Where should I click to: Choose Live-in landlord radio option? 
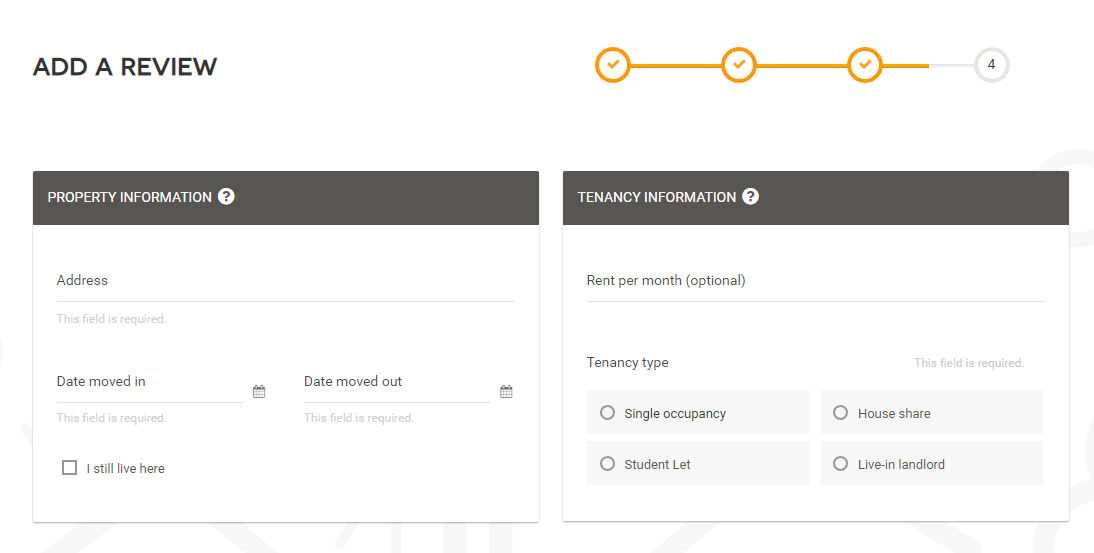coord(840,464)
